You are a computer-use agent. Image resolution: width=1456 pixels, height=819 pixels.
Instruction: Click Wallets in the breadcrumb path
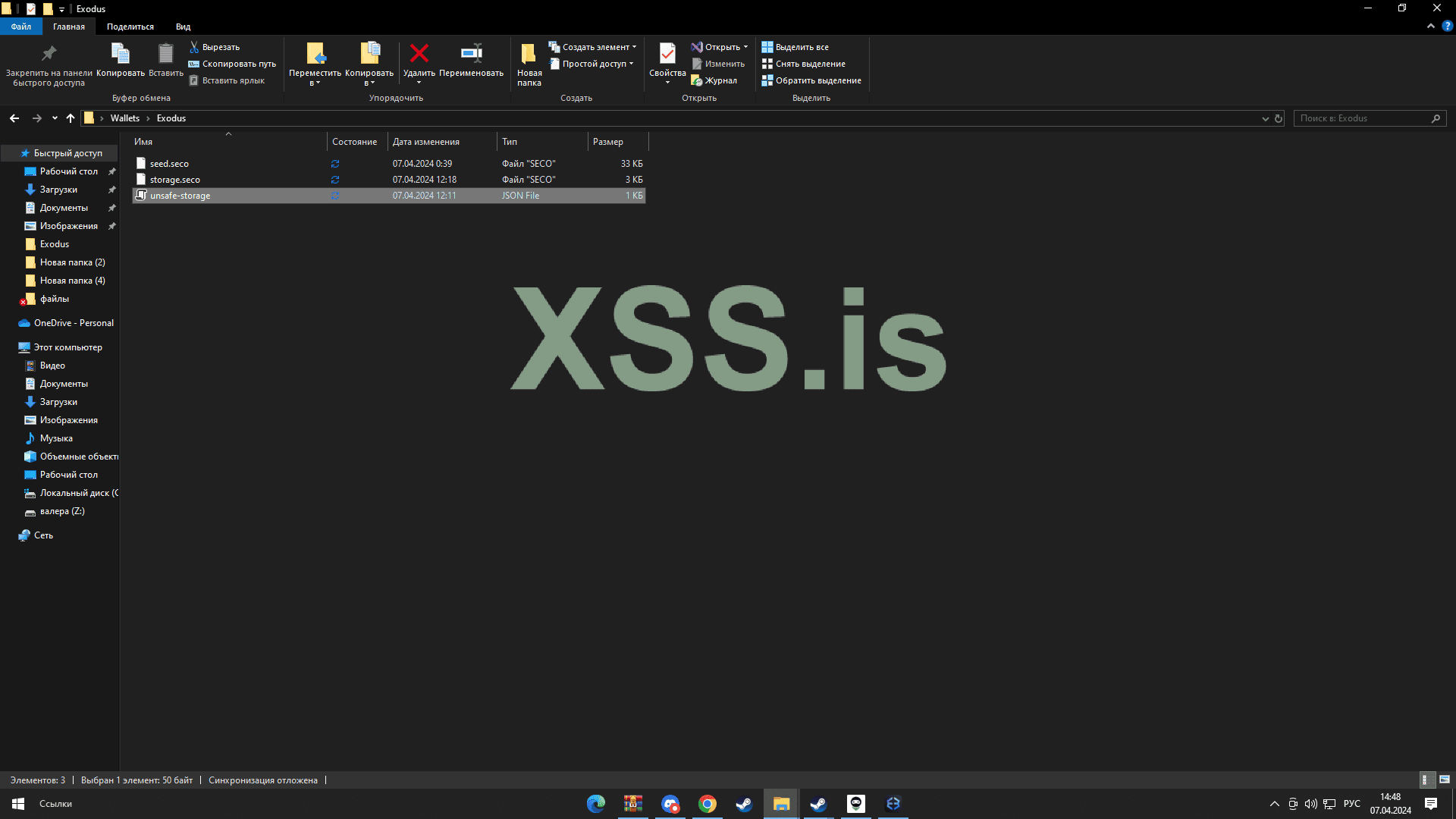[125, 118]
